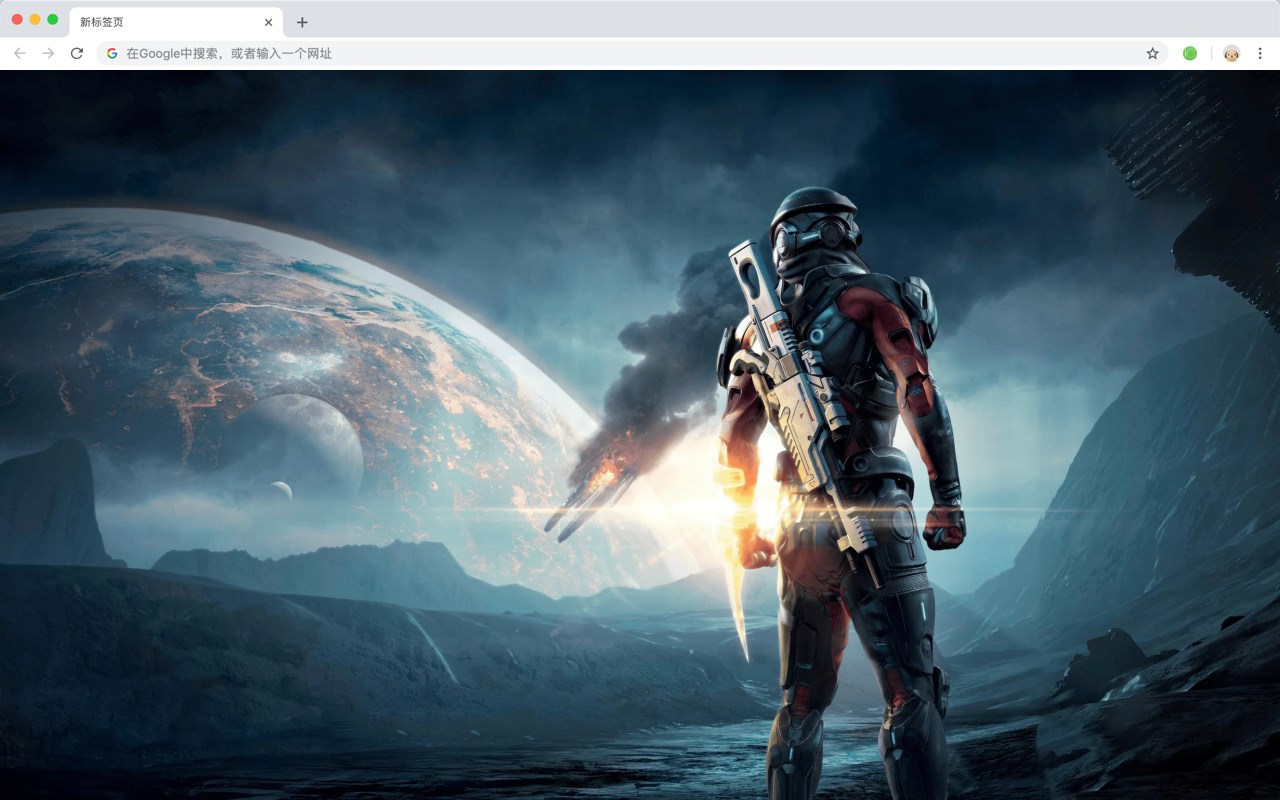Close the window with the red button

coord(17,19)
